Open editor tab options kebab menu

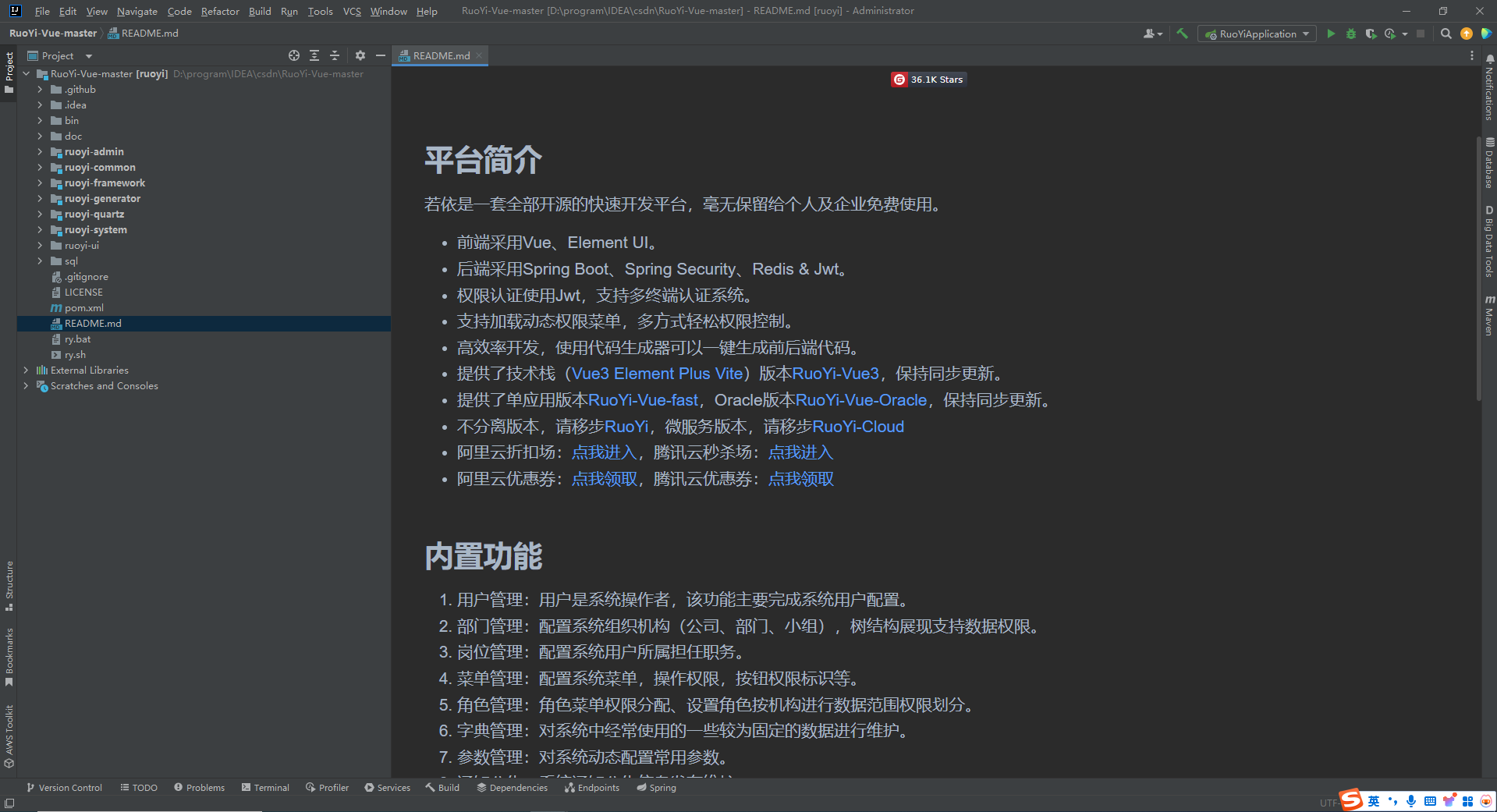(1471, 55)
